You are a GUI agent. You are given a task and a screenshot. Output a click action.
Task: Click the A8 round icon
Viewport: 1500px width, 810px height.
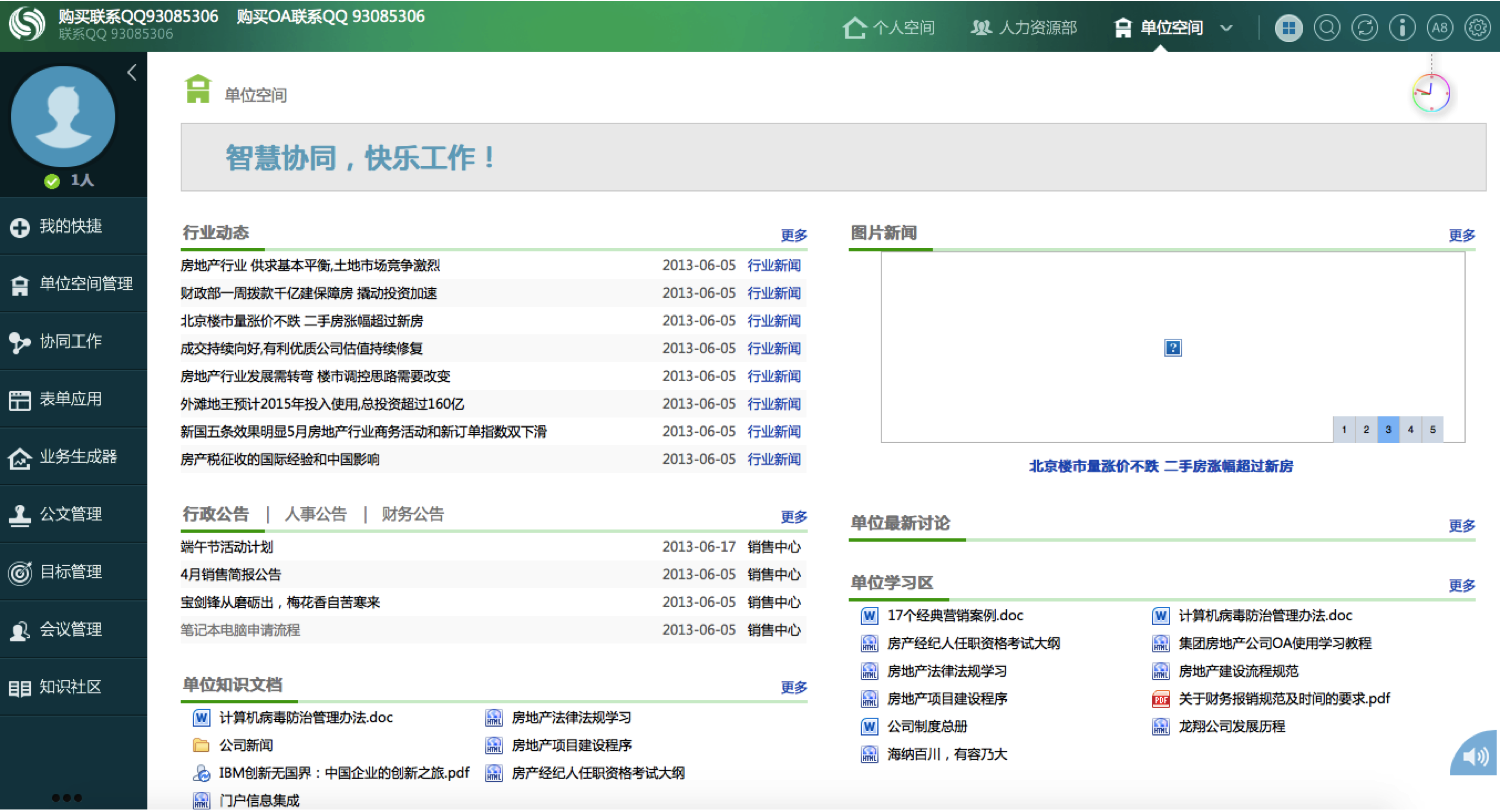tap(1439, 28)
